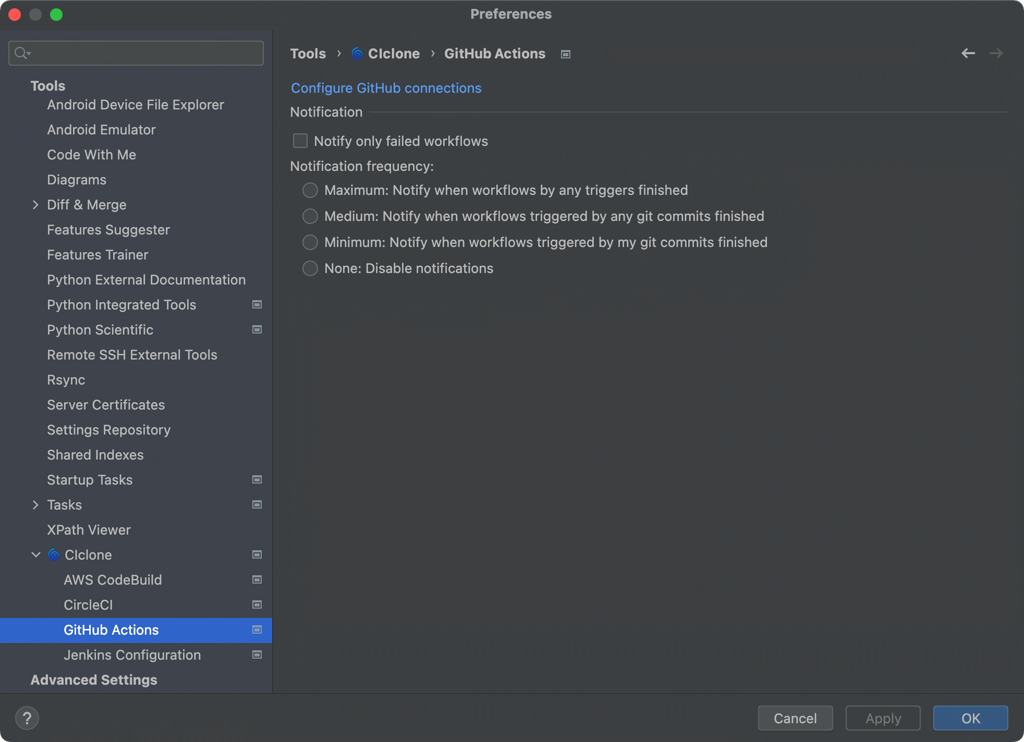Click the Cancel button
This screenshot has width=1024, height=742.
point(795,718)
